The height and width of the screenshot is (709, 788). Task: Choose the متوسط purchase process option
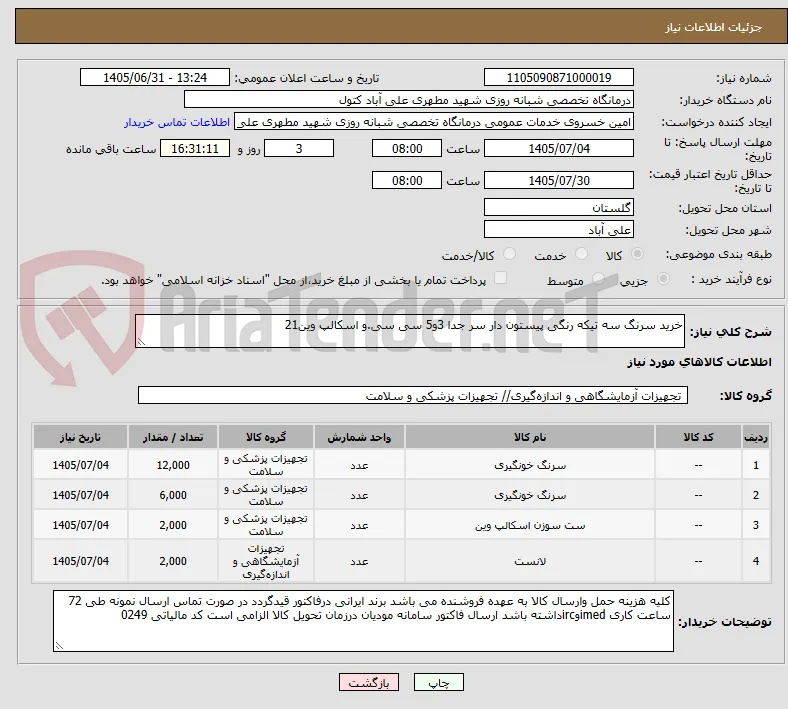pos(598,278)
